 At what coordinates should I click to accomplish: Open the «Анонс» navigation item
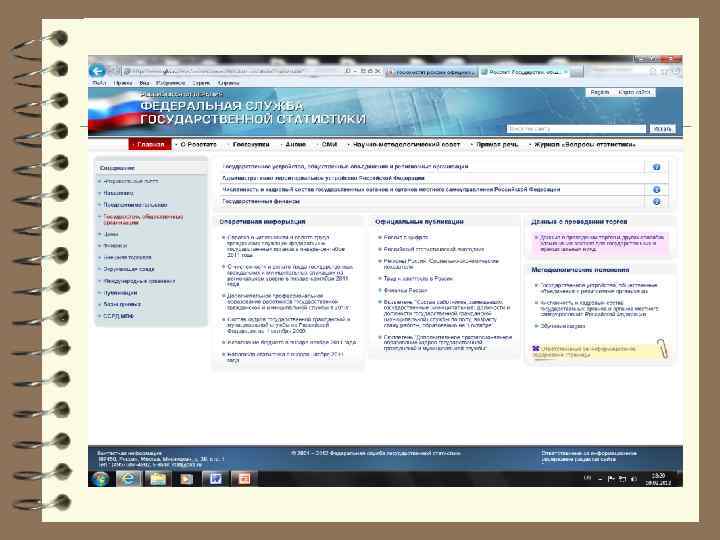tap(295, 144)
